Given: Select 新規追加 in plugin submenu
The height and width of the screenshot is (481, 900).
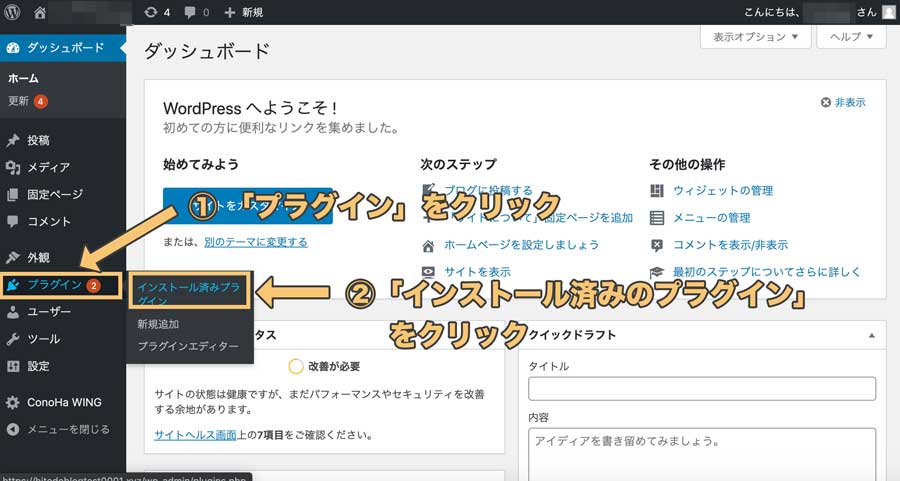Looking at the screenshot, I should click(158, 324).
